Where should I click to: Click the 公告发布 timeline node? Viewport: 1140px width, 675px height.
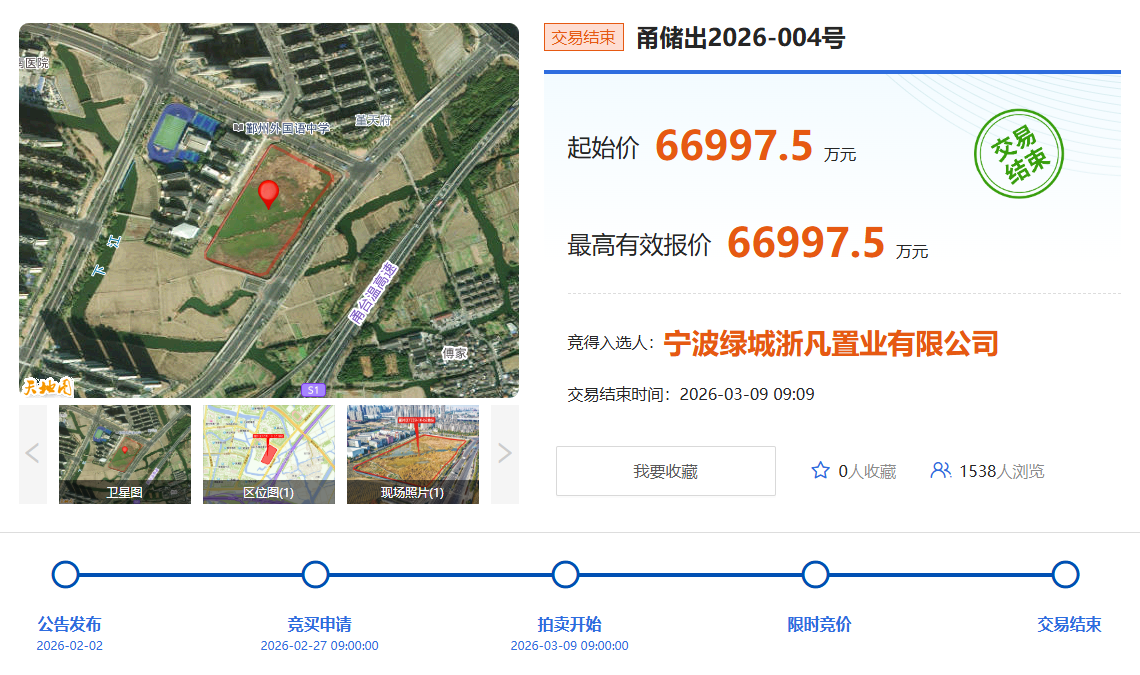pos(65,575)
